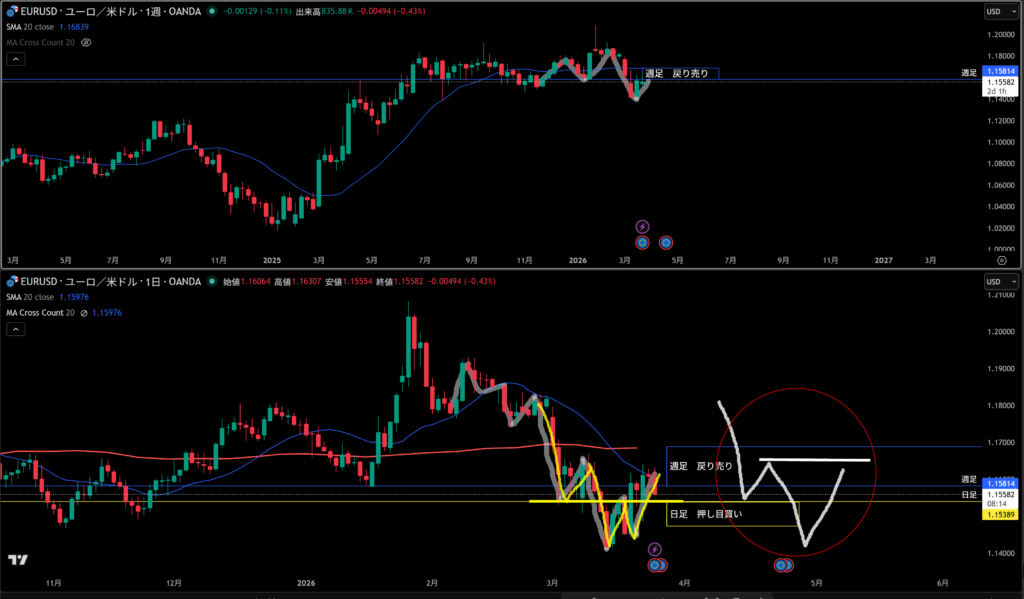Click the EURUSD flag icon on weekly chart

click(12, 12)
